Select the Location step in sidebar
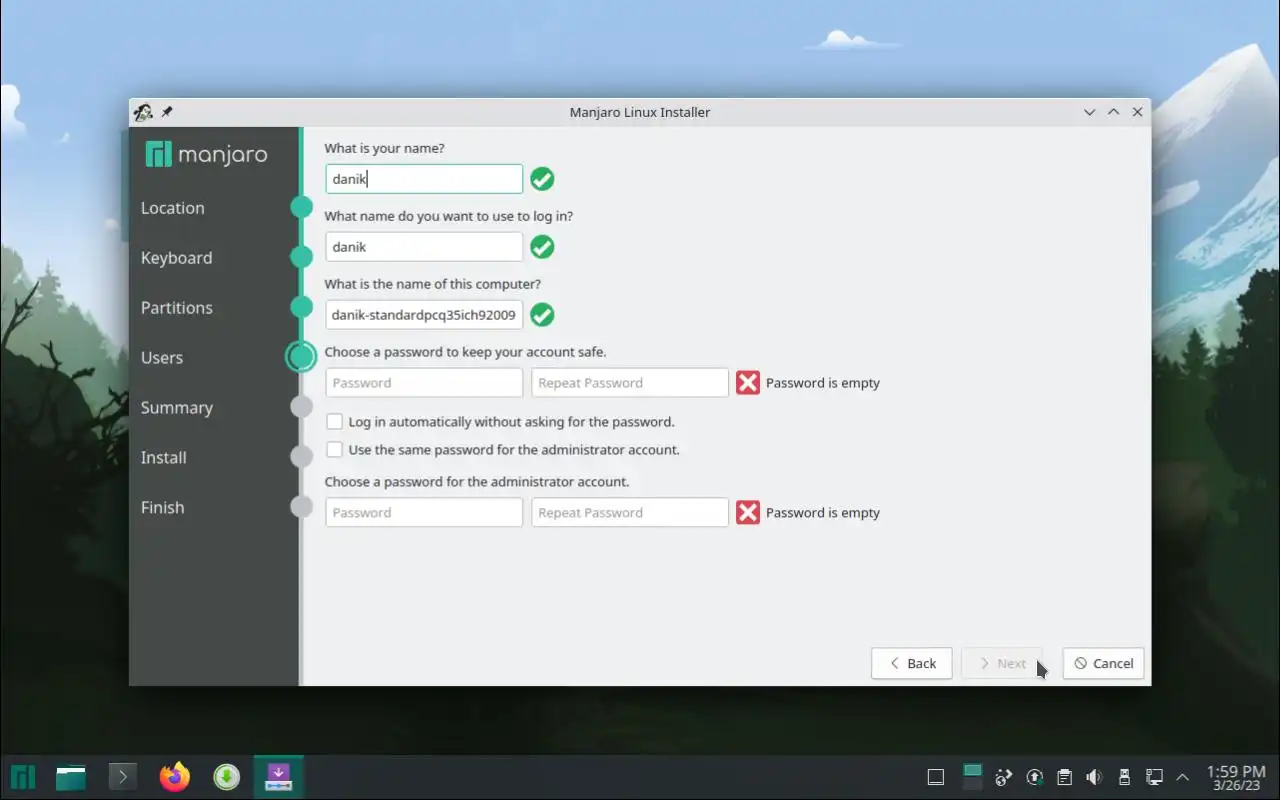This screenshot has height=800, width=1280. coord(172,208)
